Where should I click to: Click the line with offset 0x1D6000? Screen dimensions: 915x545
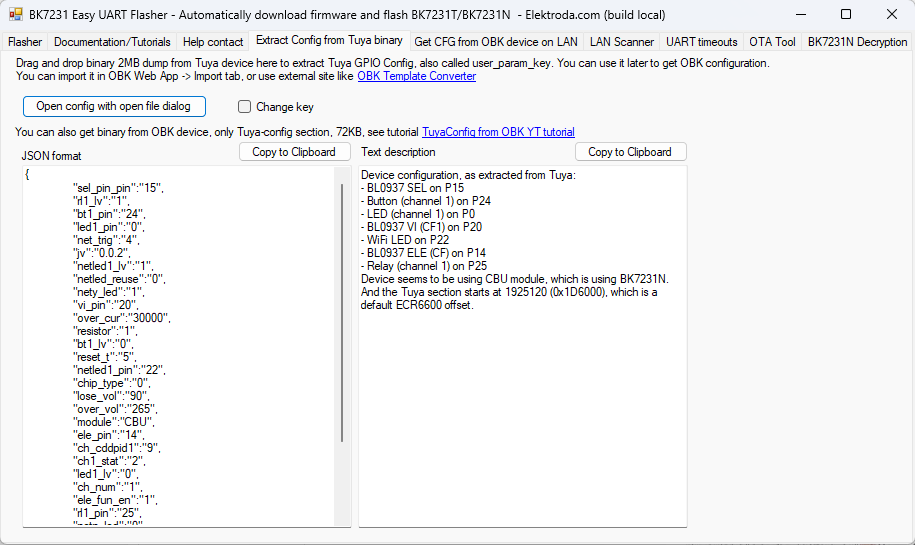click(509, 292)
